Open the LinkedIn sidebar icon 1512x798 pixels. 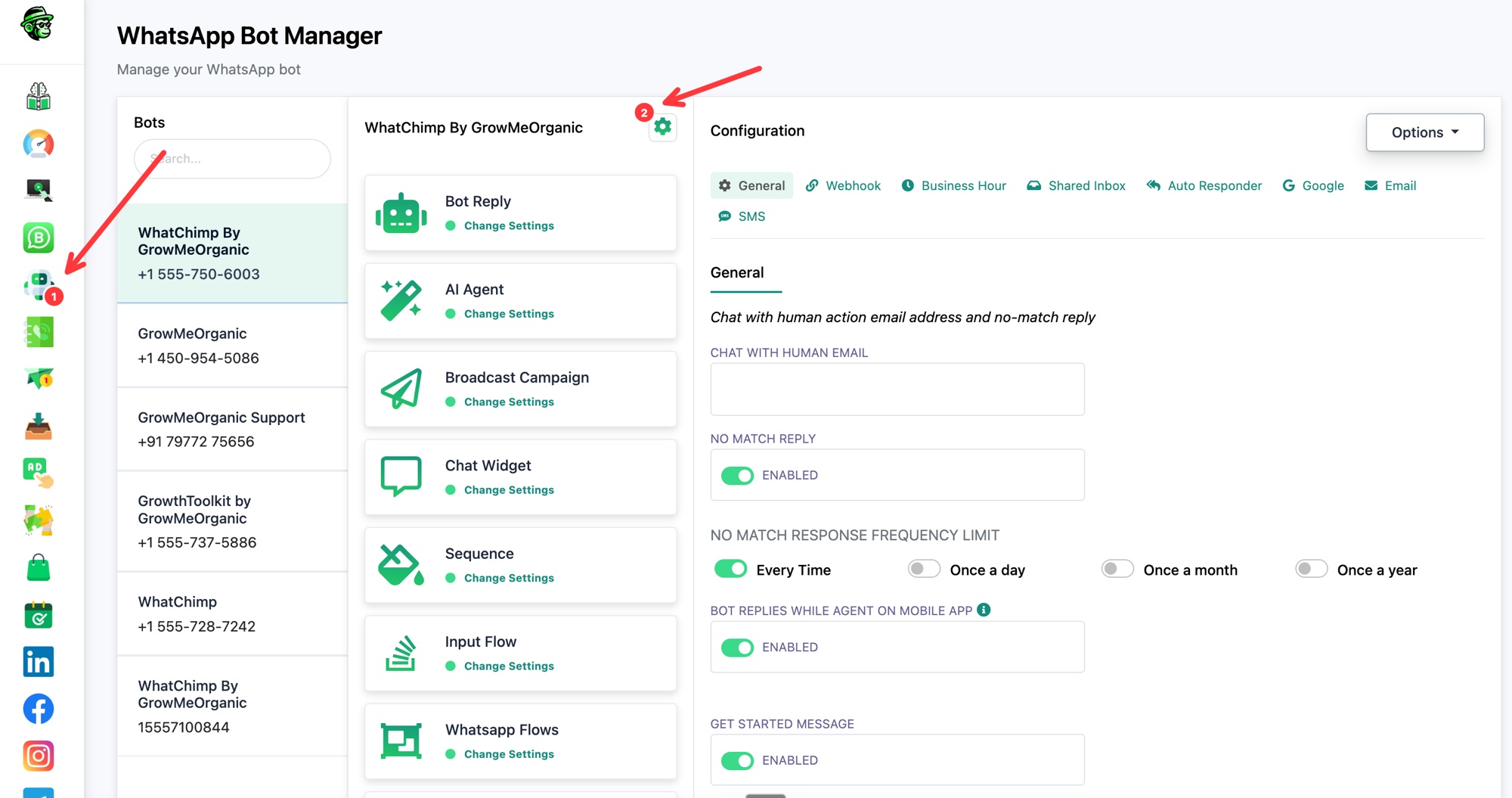(x=39, y=662)
